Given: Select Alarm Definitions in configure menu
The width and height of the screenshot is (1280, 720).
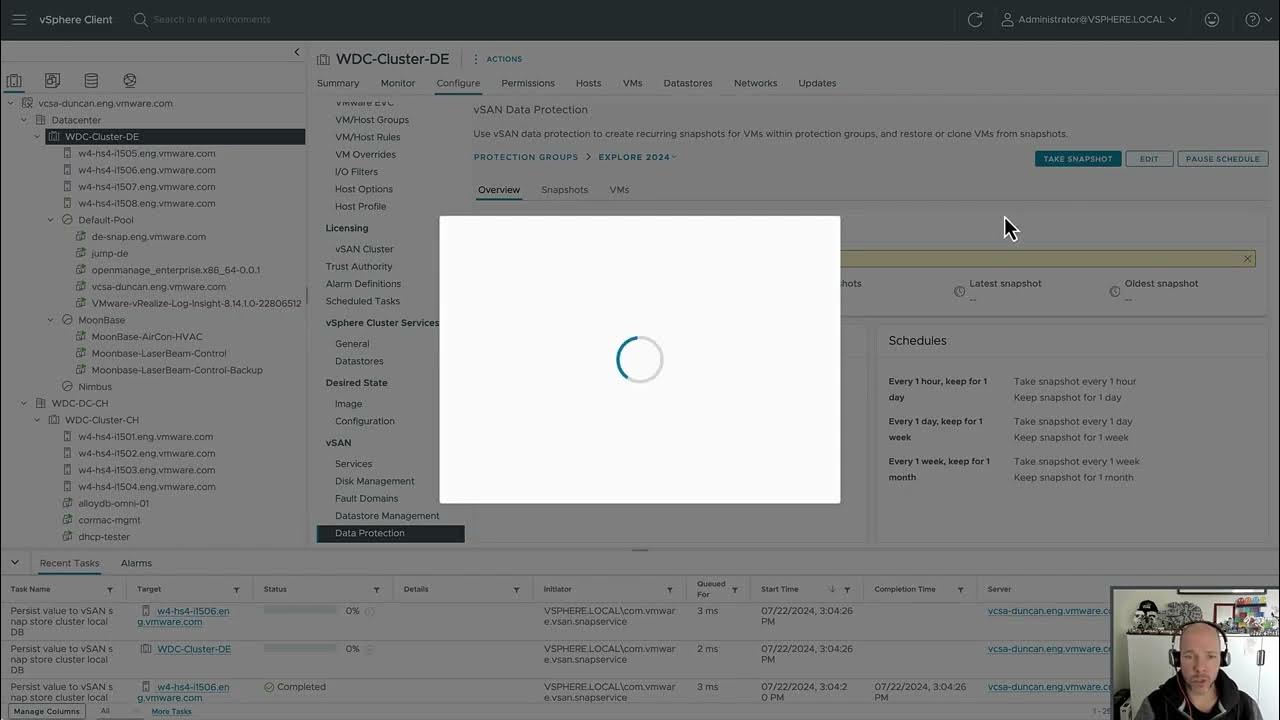Looking at the screenshot, I should 363,284.
